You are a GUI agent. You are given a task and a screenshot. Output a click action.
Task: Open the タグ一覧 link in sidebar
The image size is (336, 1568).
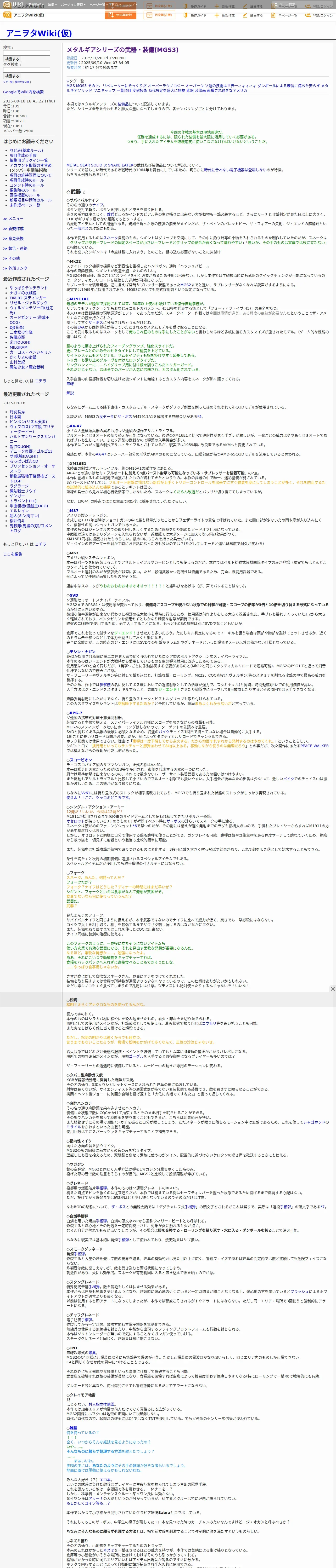[8, 82]
